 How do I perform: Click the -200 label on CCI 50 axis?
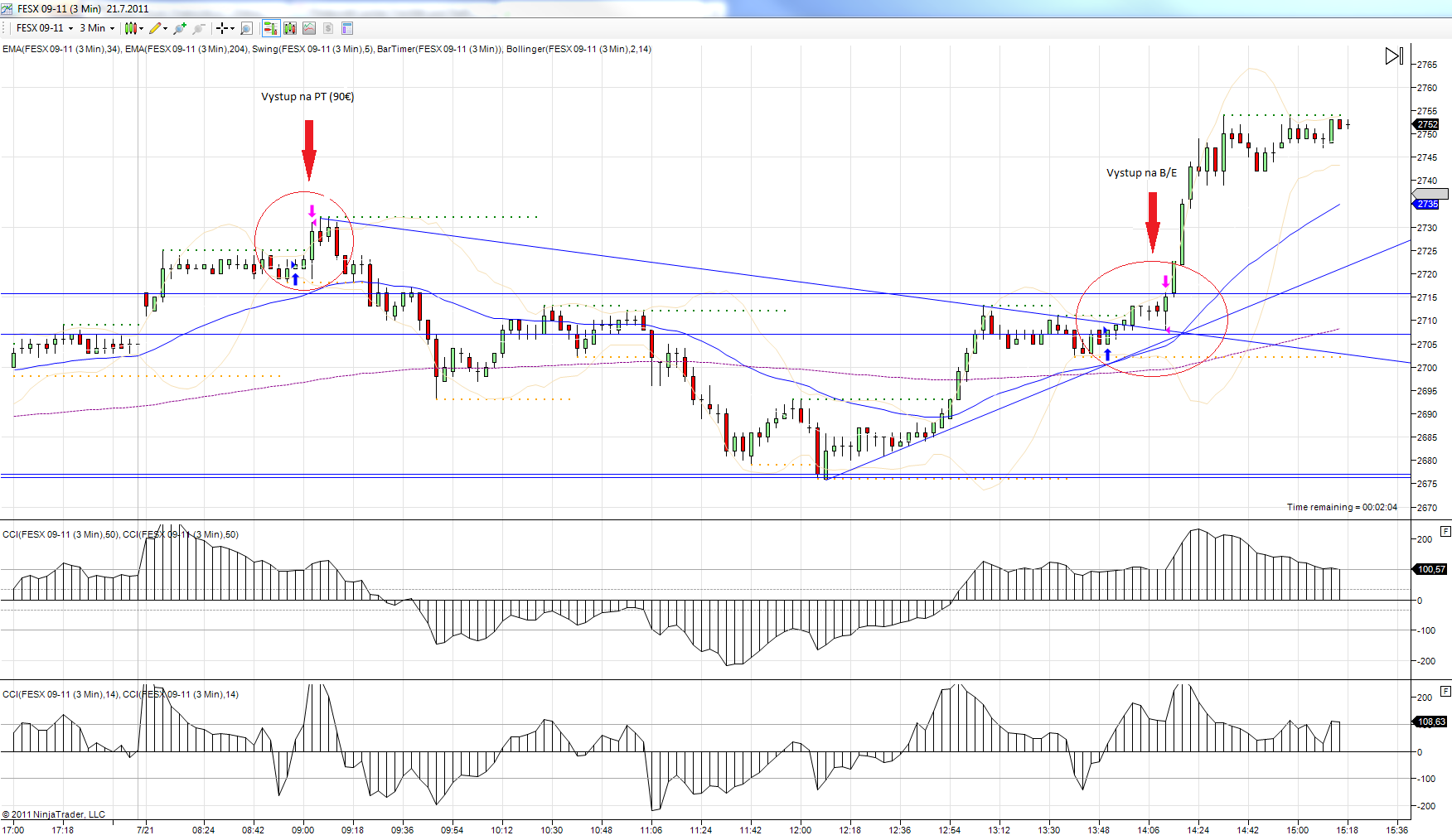tap(1425, 661)
